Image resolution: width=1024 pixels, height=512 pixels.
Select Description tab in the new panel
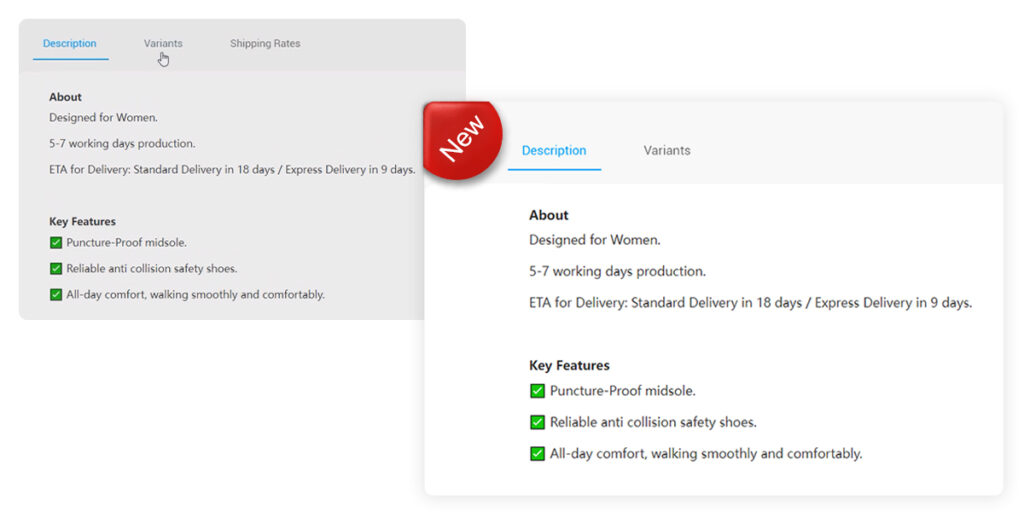click(x=554, y=150)
